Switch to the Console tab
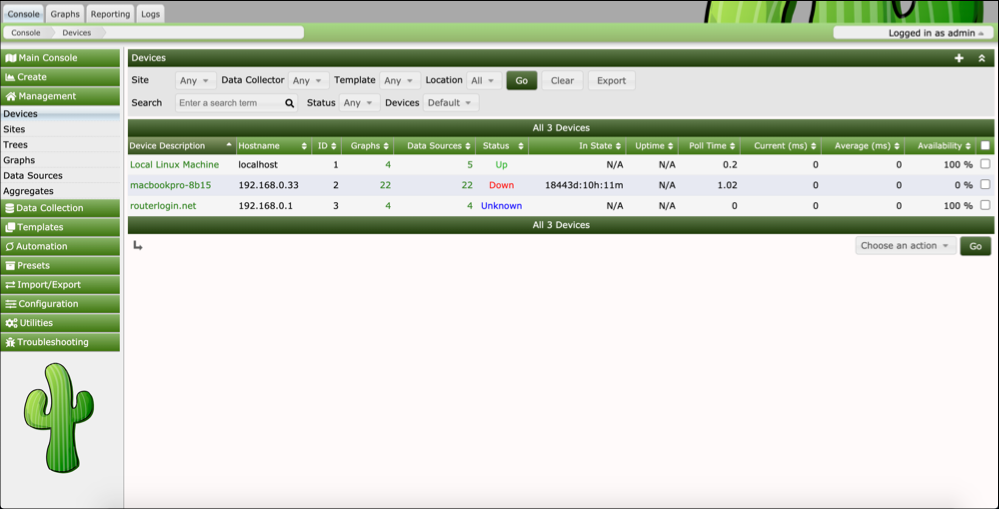The image size is (999, 509). pos(24,13)
